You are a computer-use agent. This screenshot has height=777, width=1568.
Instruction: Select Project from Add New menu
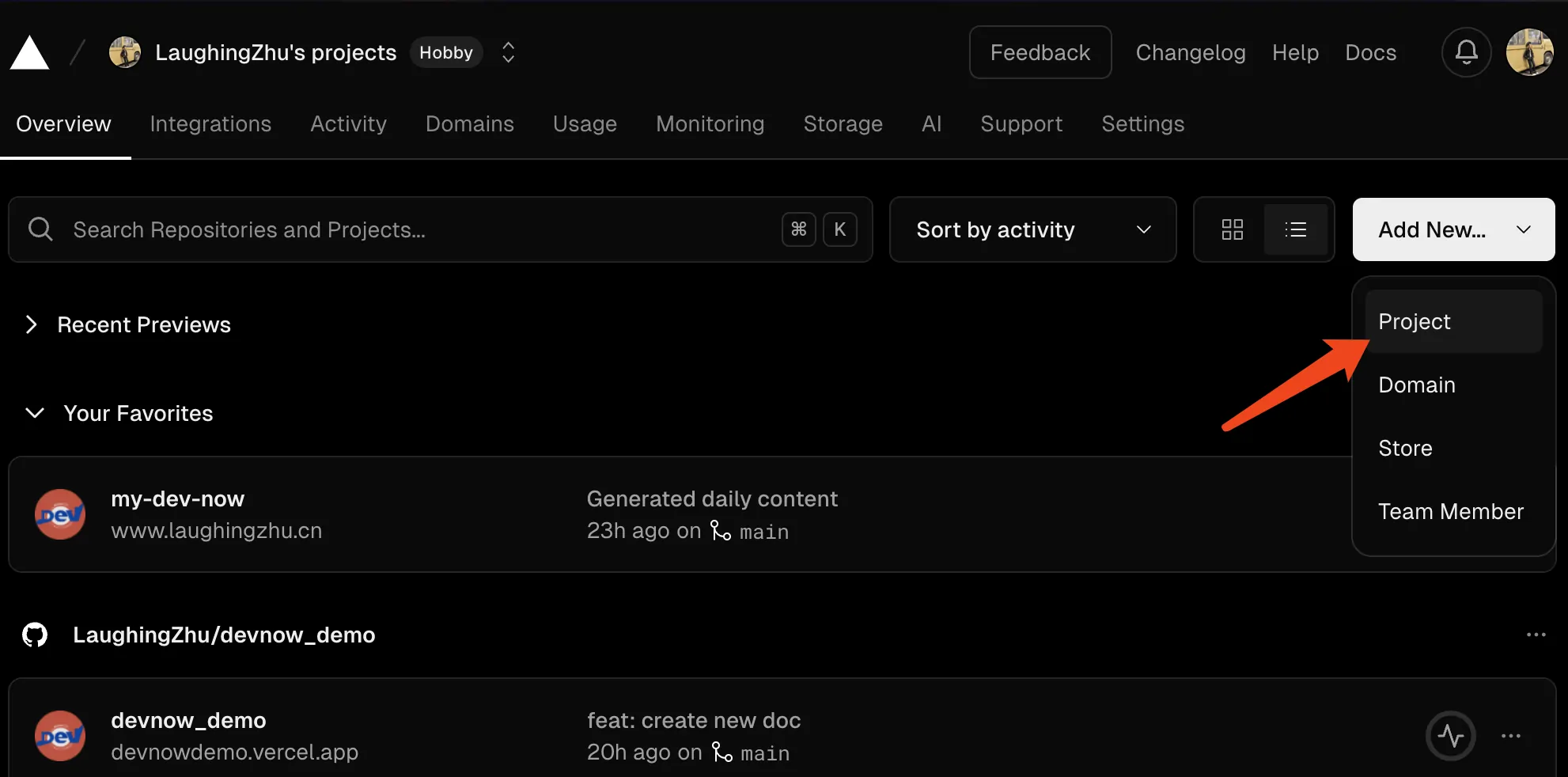coord(1454,321)
